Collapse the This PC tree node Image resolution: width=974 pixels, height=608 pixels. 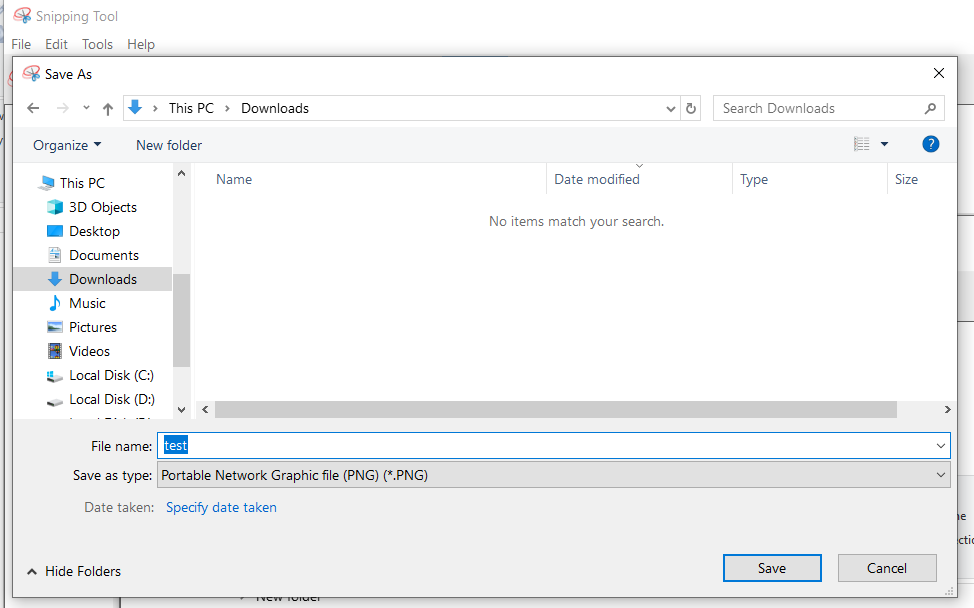coord(26,183)
